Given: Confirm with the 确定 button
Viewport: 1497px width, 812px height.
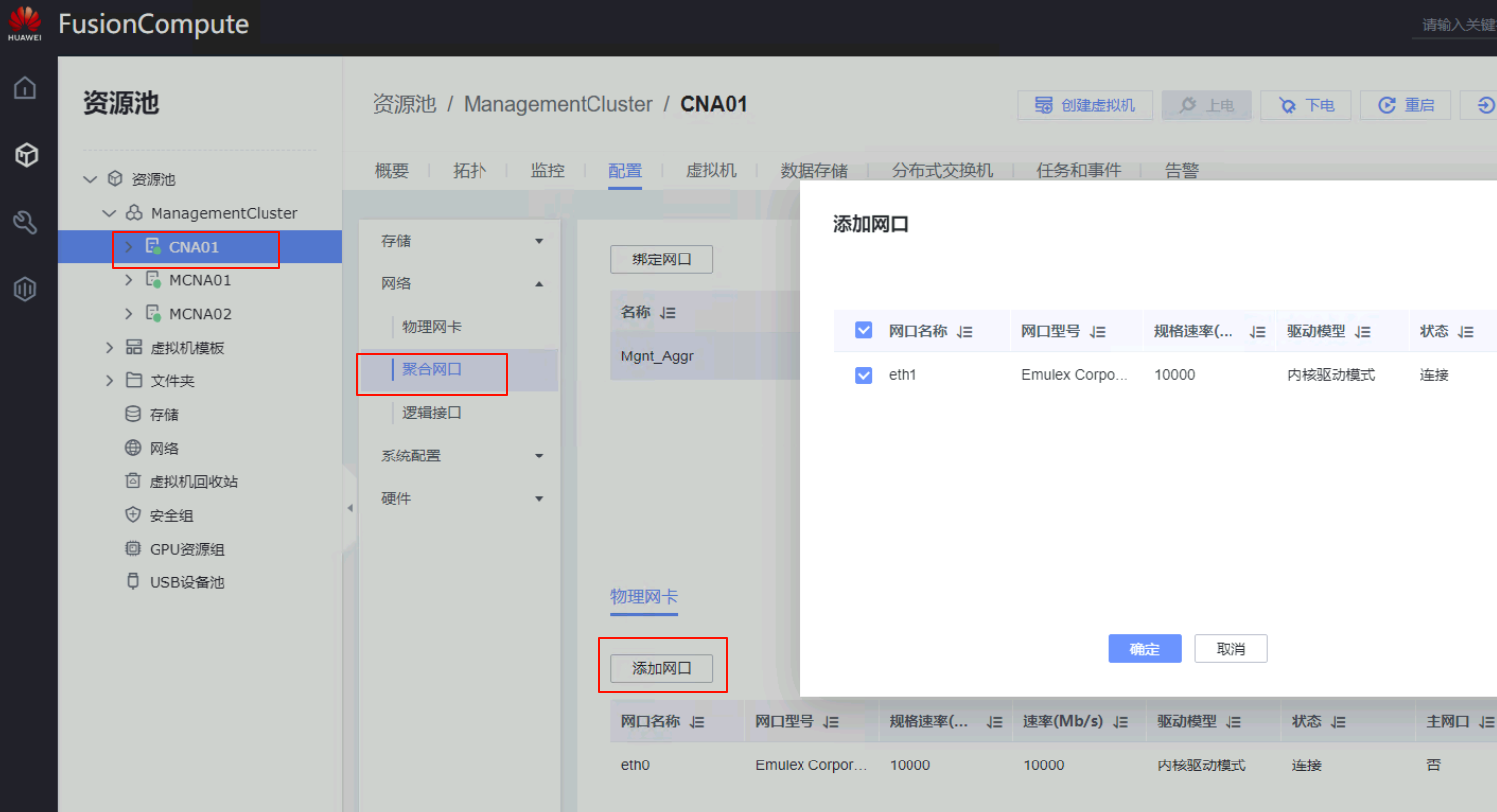Looking at the screenshot, I should [x=1144, y=649].
